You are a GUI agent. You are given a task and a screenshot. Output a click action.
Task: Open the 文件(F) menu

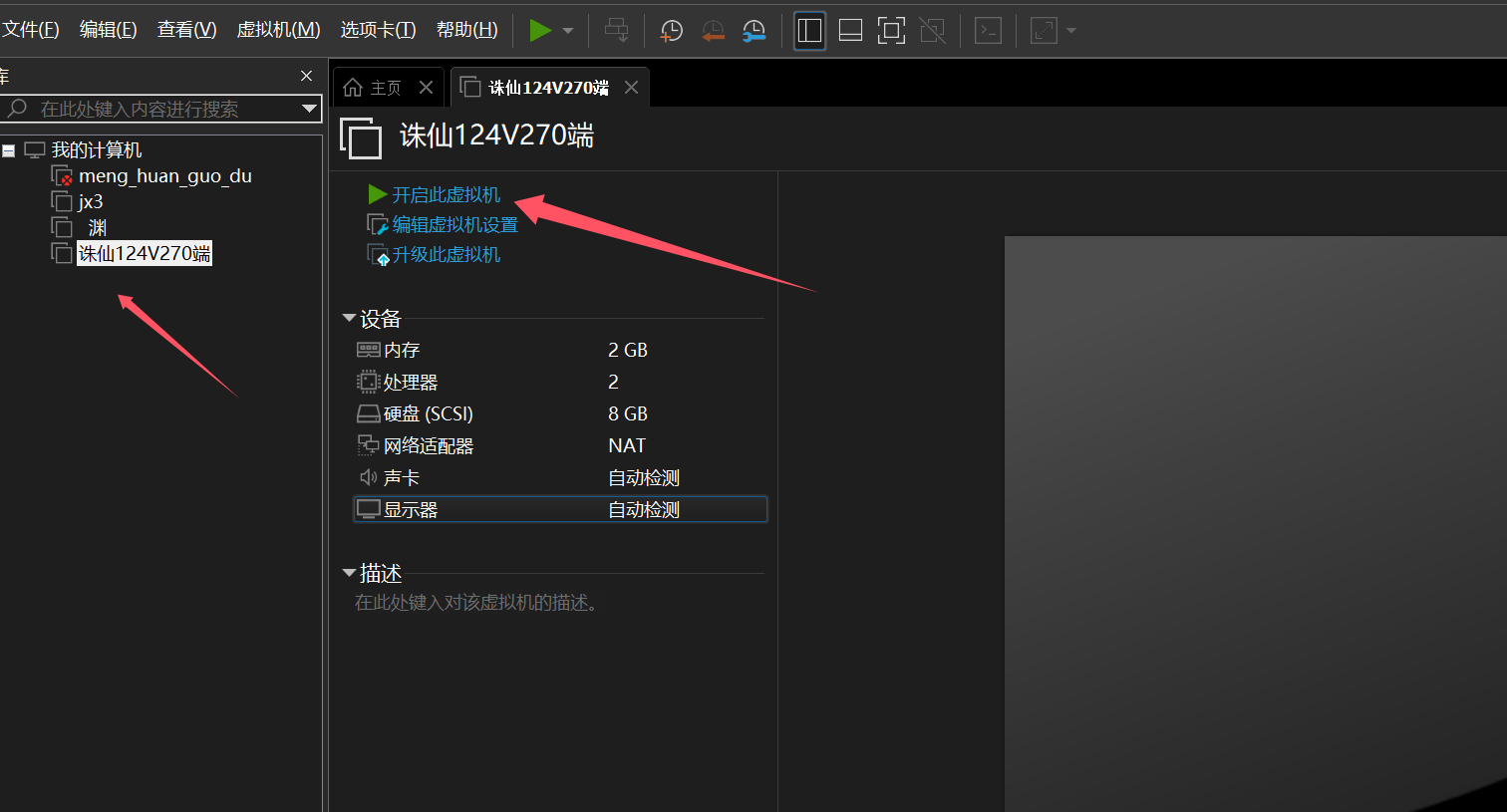pos(31,30)
